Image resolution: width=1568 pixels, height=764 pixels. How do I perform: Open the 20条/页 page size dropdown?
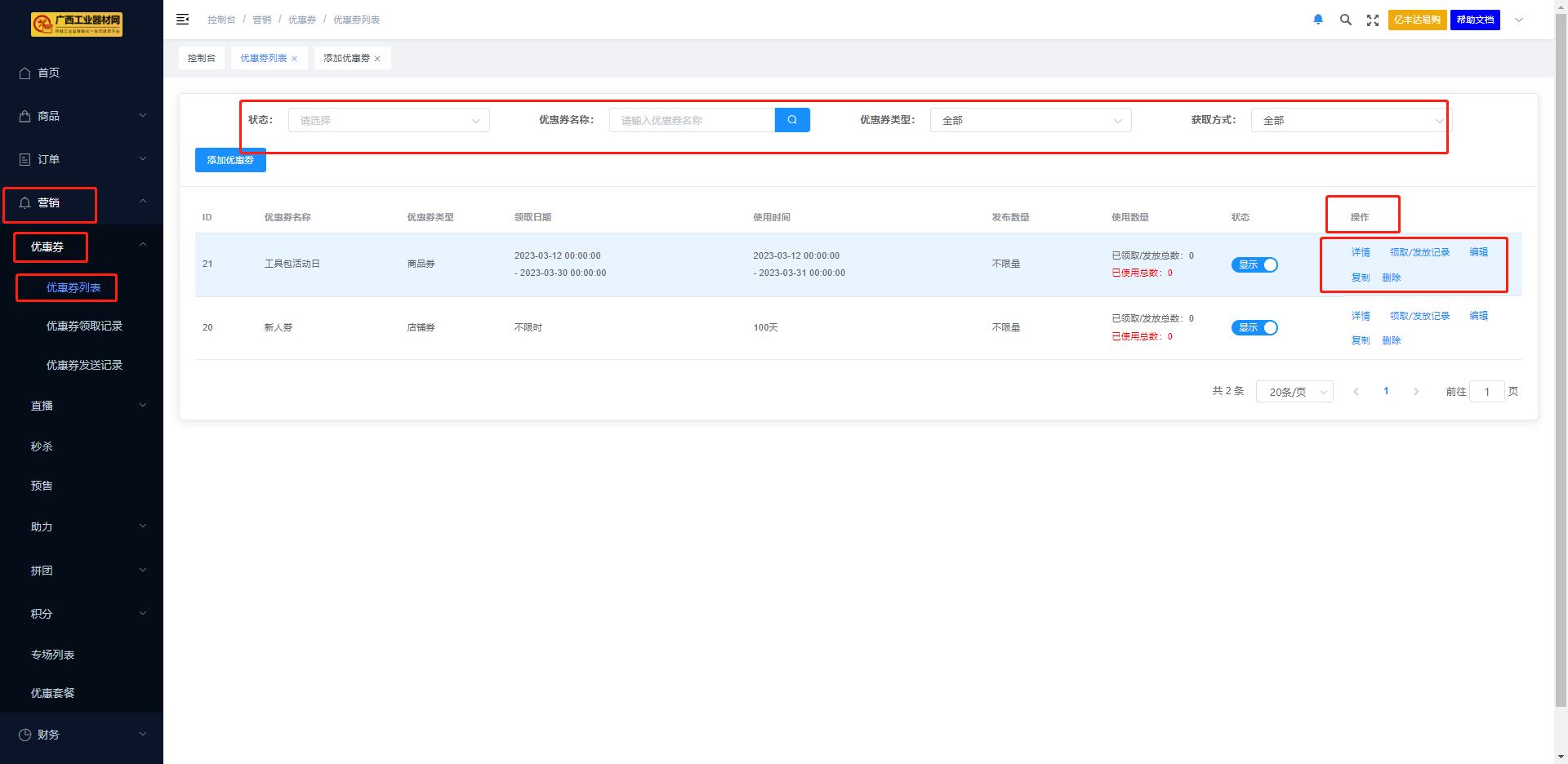tap(1294, 392)
